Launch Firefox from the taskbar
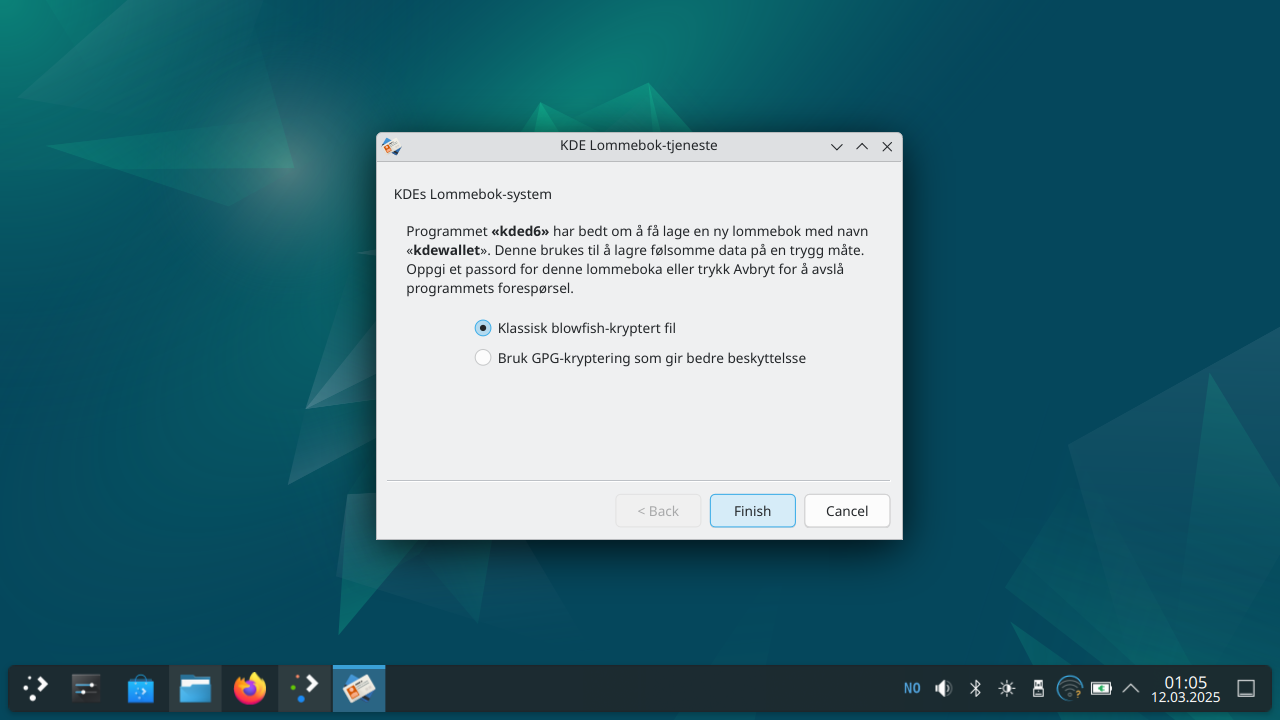This screenshot has width=1280, height=720. point(249,688)
